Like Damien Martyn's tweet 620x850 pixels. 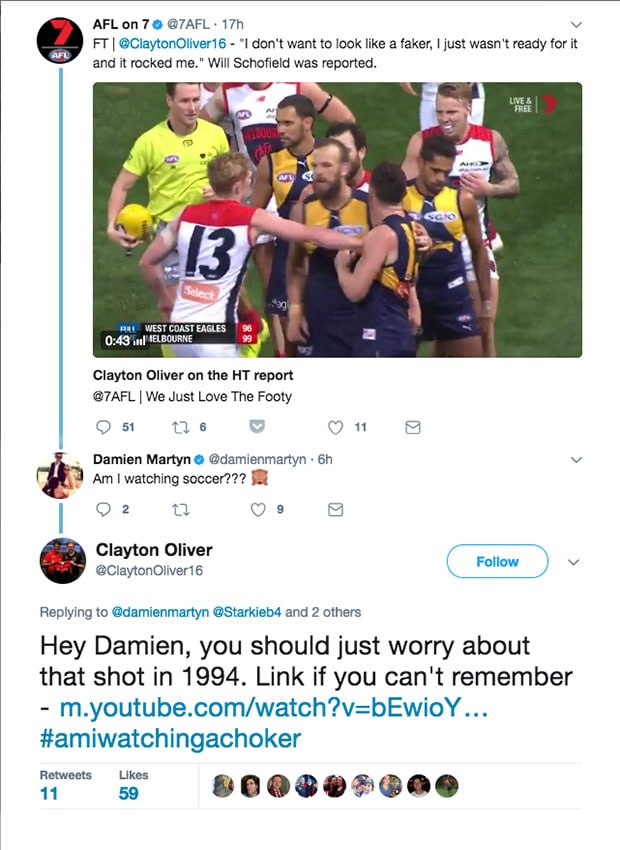click(x=258, y=510)
